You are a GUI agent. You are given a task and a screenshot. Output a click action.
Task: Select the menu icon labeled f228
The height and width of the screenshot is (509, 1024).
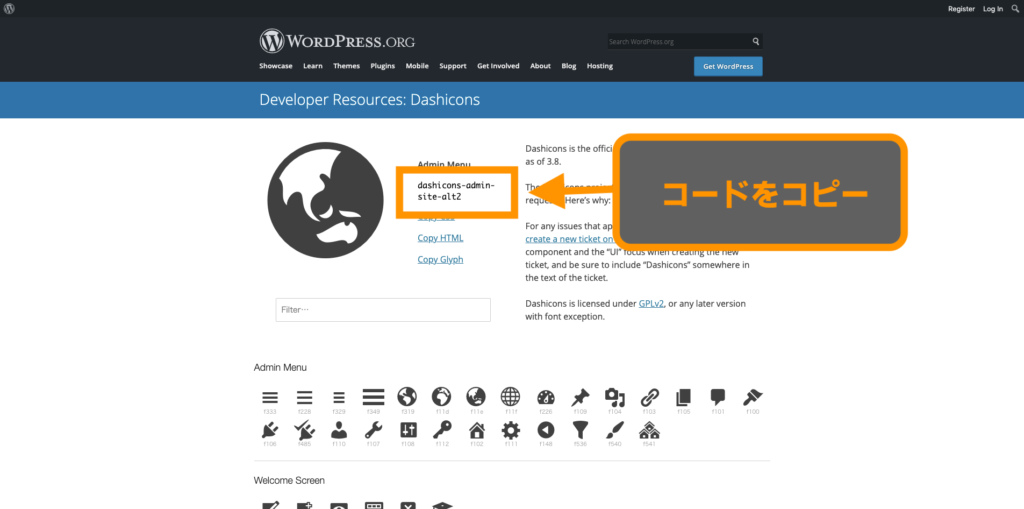click(304, 397)
